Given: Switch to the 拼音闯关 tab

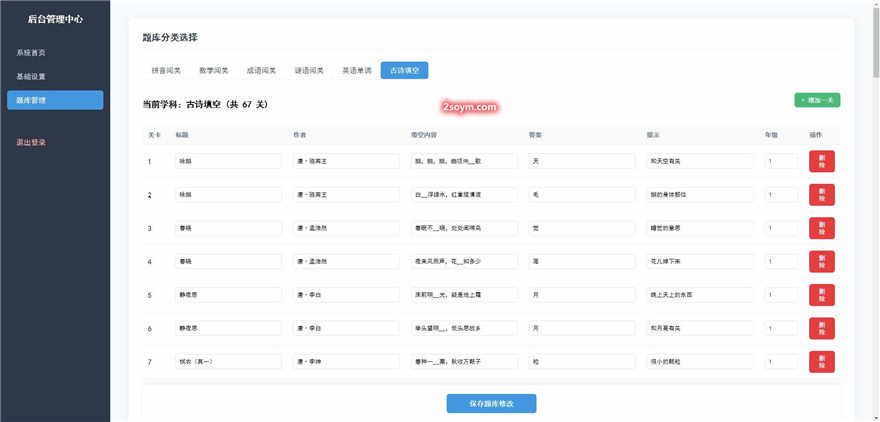Looking at the screenshot, I should click(x=166, y=71).
